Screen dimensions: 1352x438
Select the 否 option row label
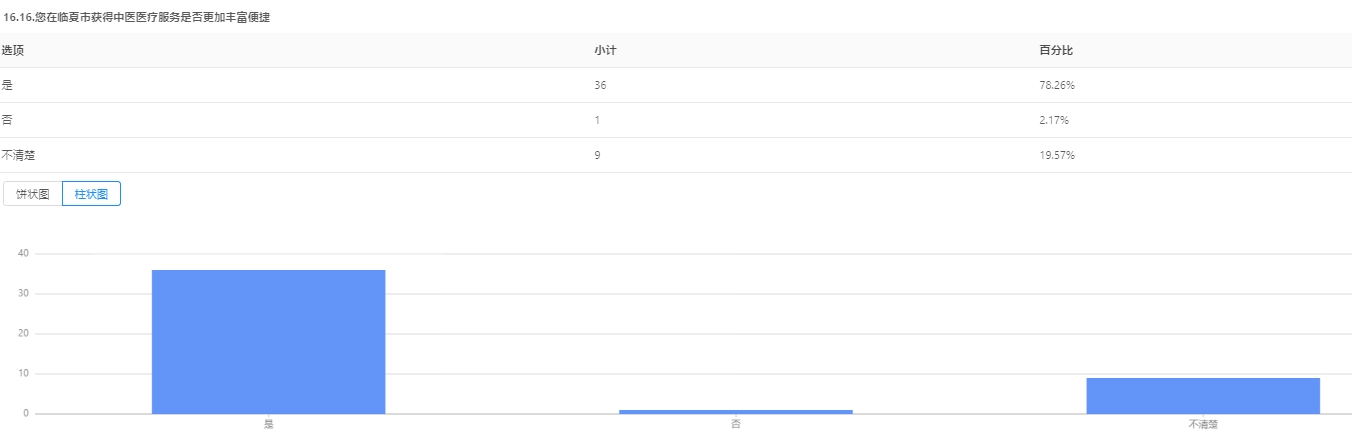click(7, 120)
